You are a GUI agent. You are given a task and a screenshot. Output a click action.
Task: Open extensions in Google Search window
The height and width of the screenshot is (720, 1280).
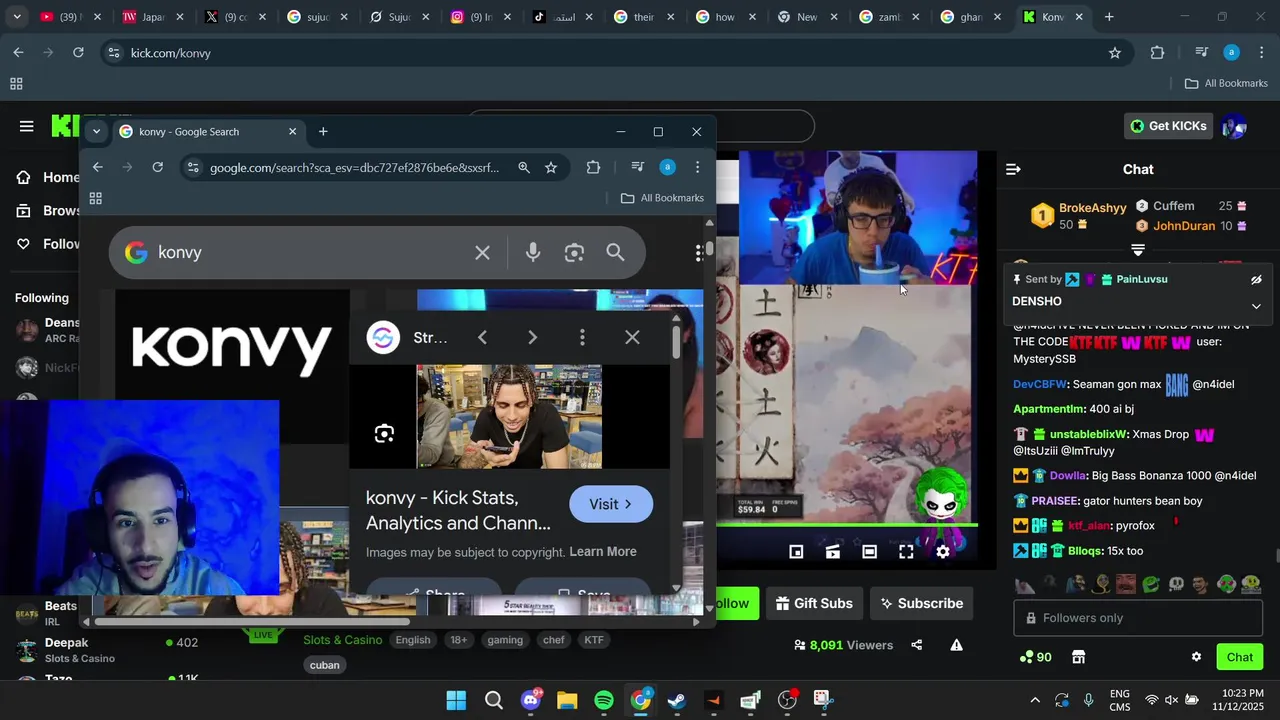(x=593, y=168)
